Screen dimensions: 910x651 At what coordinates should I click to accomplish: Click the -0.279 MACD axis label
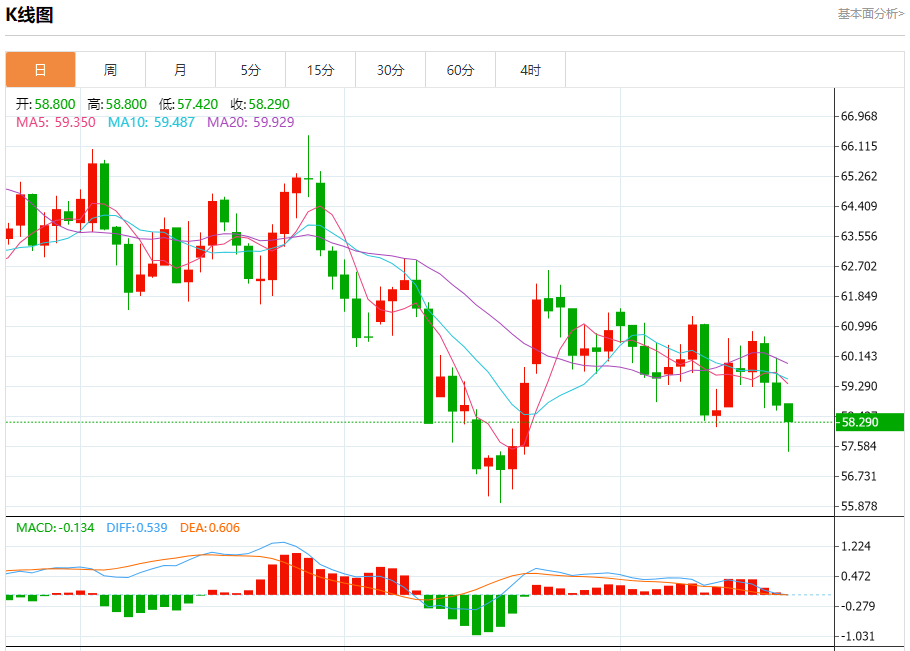click(x=857, y=606)
